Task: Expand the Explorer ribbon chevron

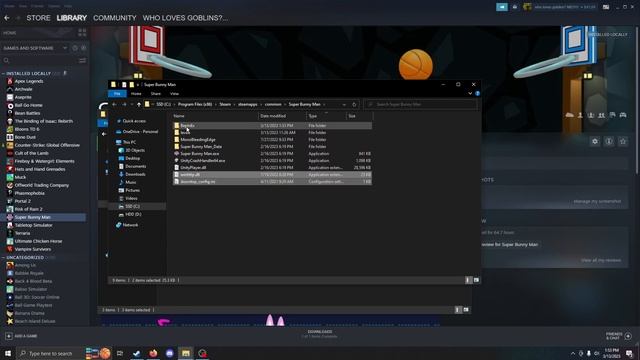Action: pos(470,93)
